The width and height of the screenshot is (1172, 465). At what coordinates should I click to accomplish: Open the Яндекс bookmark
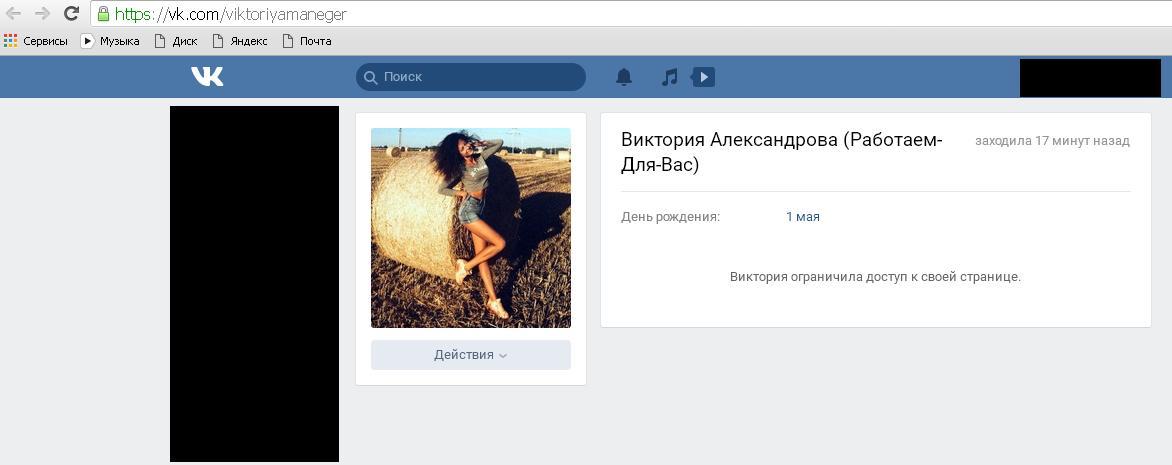(x=240, y=41)
